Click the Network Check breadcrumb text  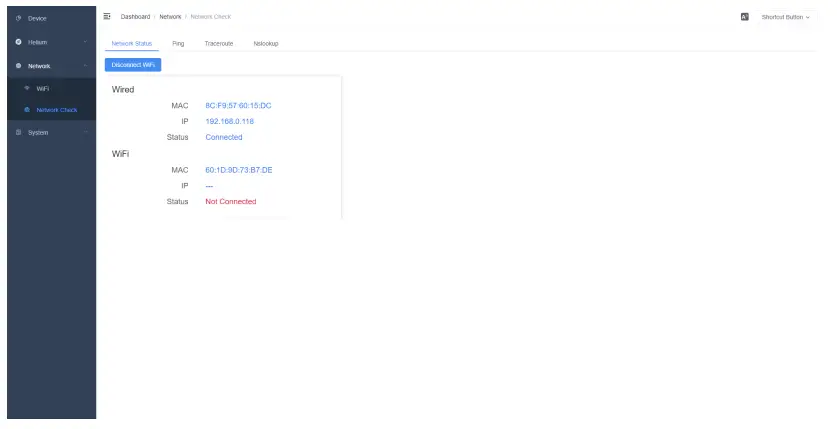pos(211,17)
